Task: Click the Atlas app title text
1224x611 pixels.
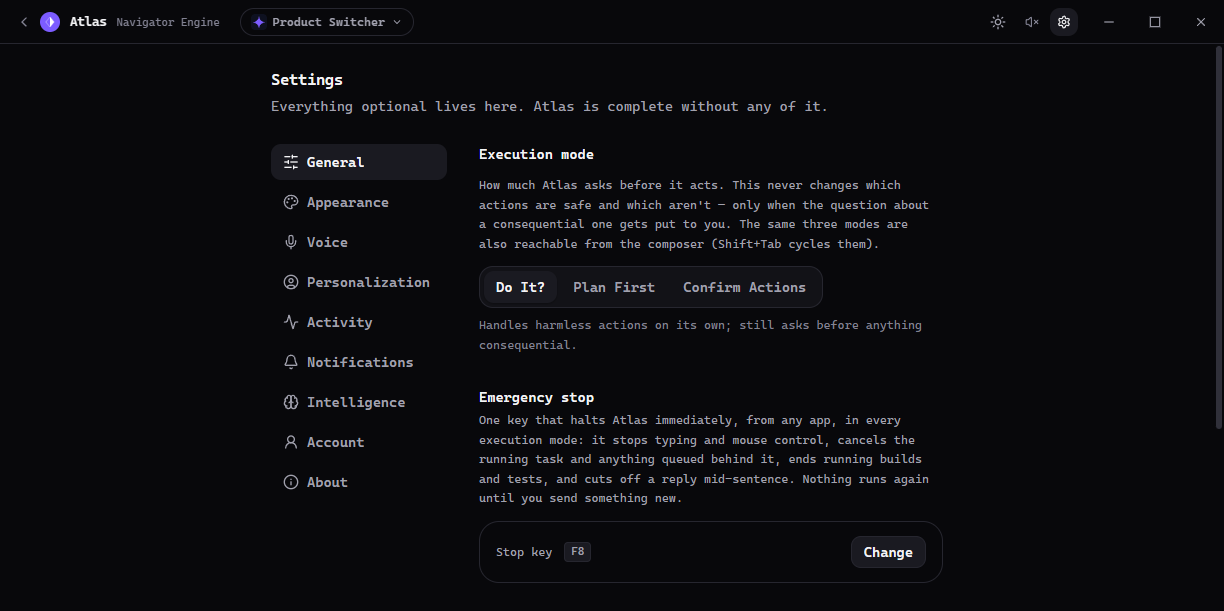Action: [88, 22]
